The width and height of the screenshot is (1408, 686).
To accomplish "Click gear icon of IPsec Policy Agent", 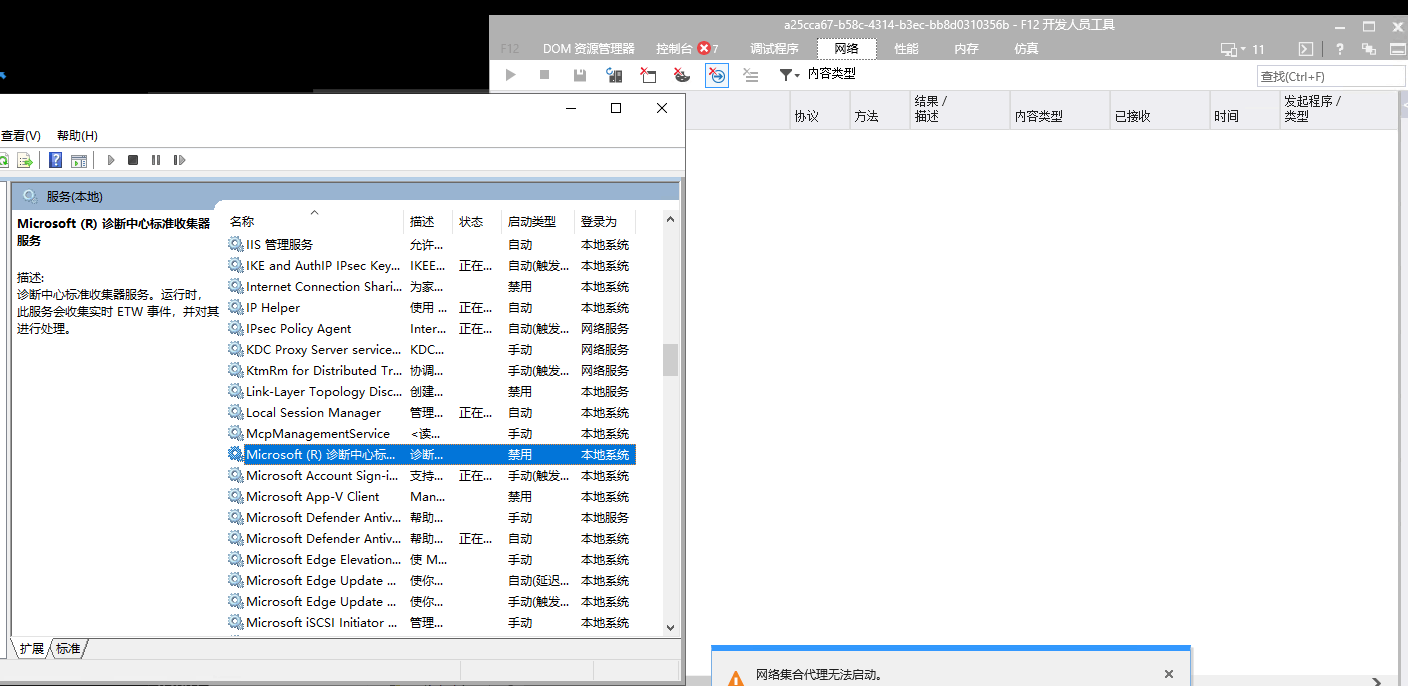I will 236,328.
